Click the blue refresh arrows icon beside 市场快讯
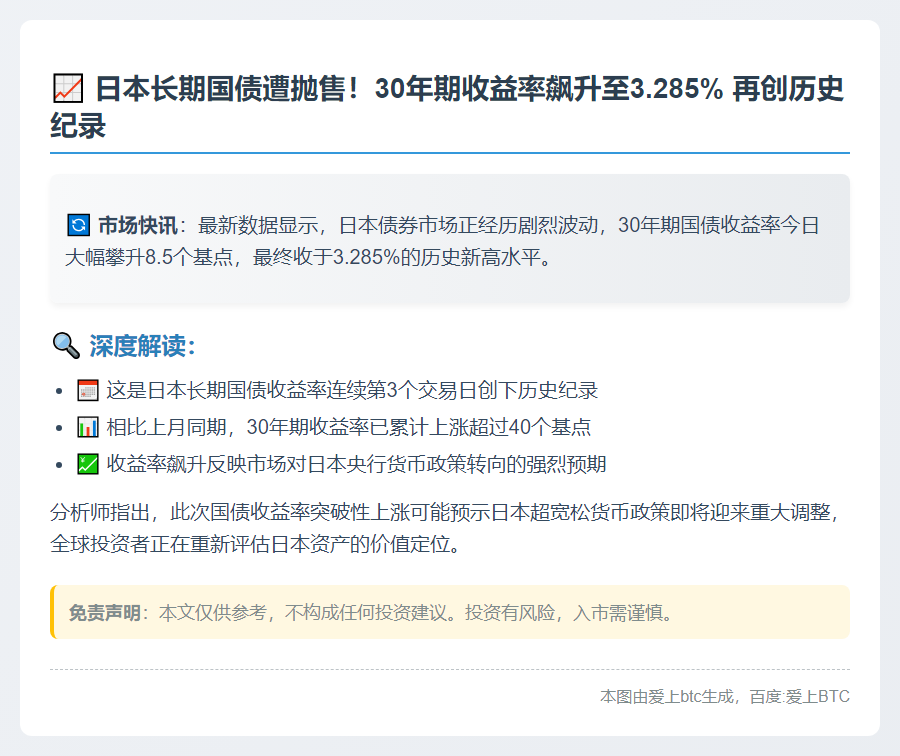900x756 pixels. click(x=77, y=224)
